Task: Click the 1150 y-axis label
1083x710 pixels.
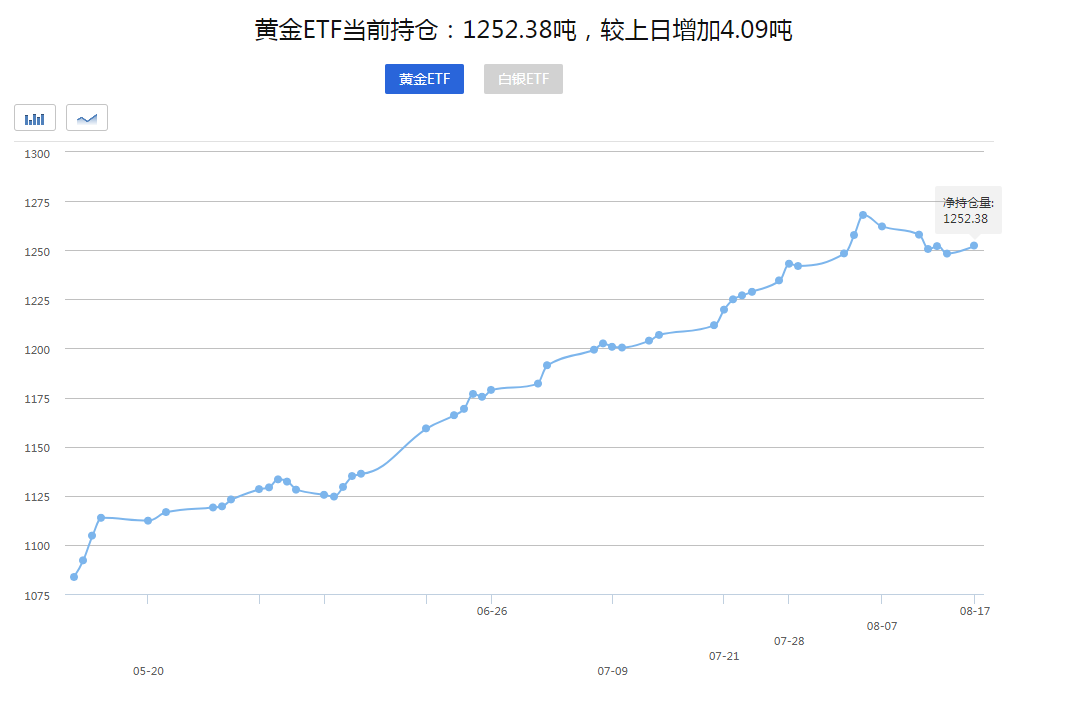Action: point(37,448)
